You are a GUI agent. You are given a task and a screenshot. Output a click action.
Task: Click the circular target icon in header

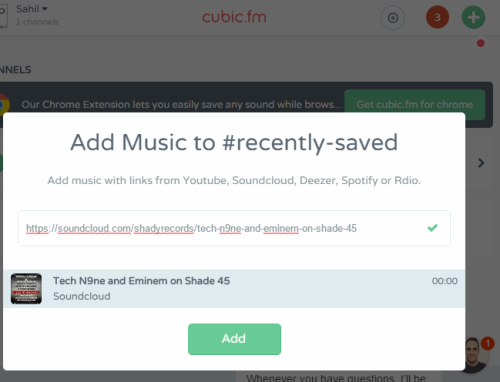point(393,18)
